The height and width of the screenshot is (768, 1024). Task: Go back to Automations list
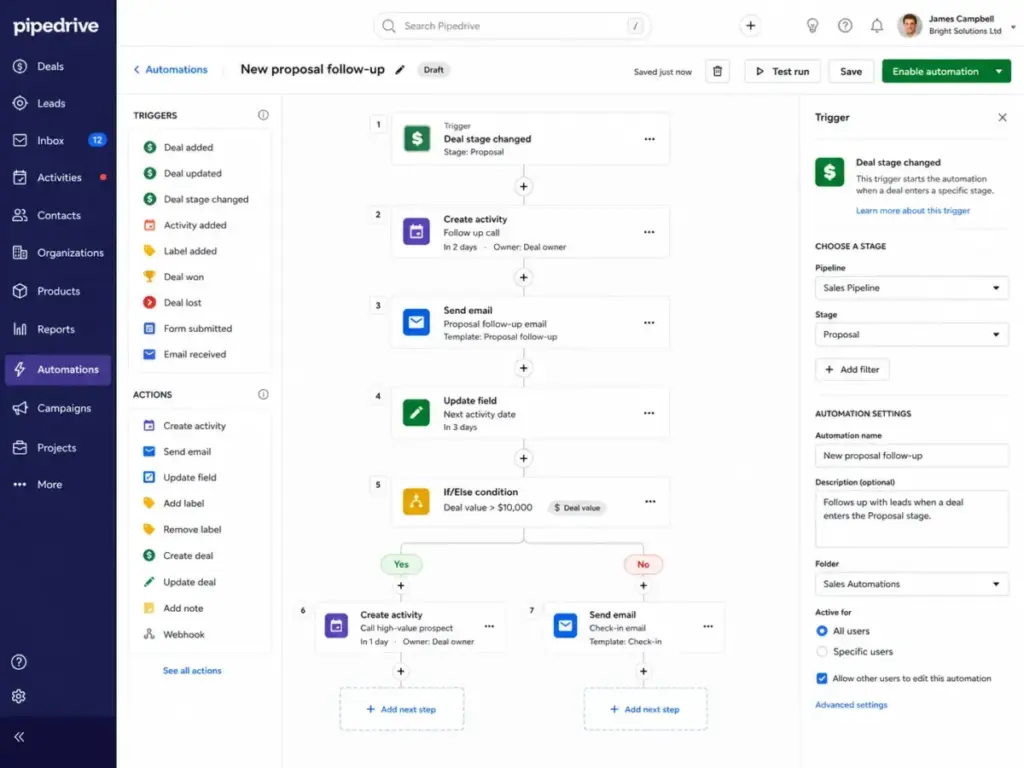point(170,69)
